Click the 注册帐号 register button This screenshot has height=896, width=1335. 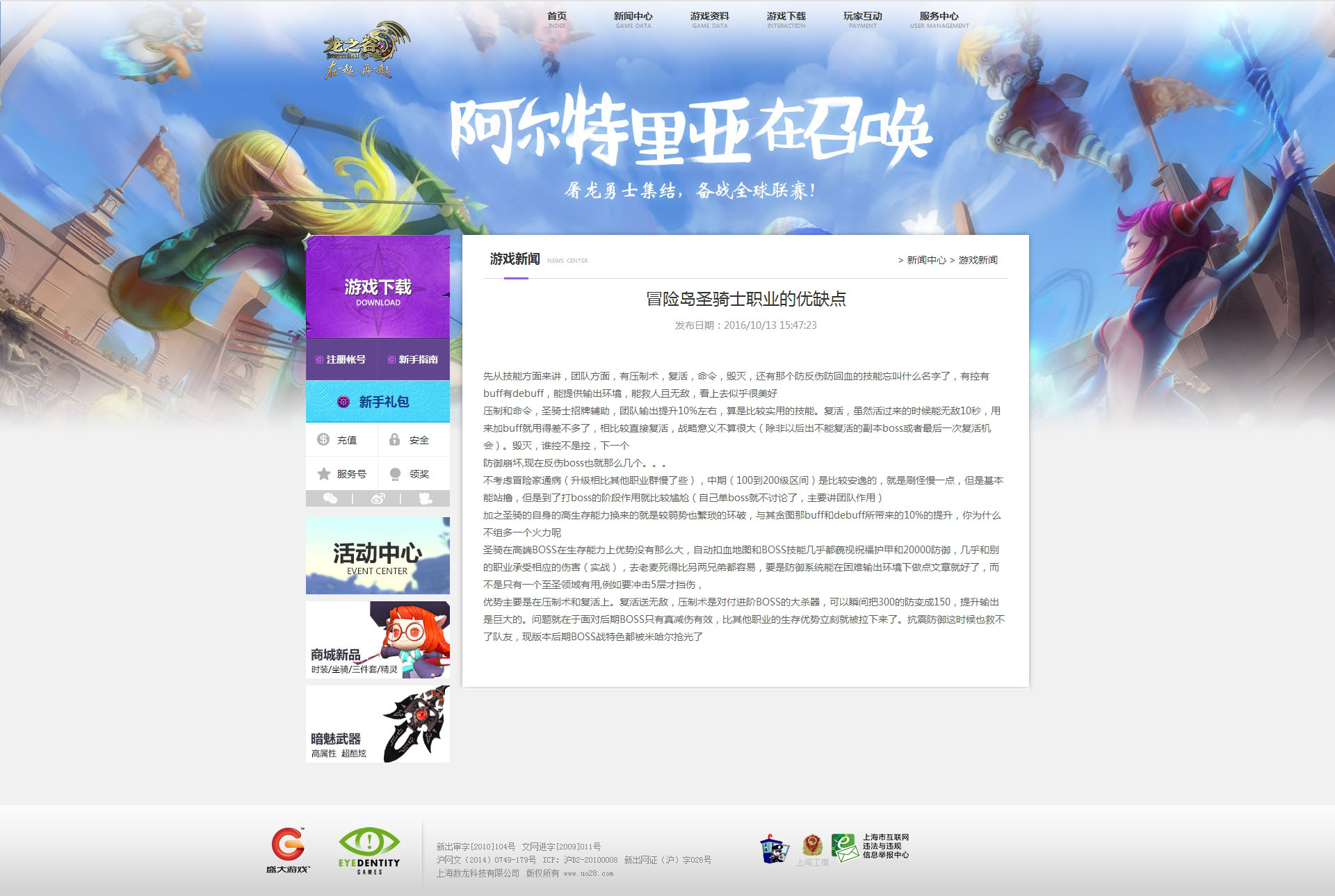341,359
